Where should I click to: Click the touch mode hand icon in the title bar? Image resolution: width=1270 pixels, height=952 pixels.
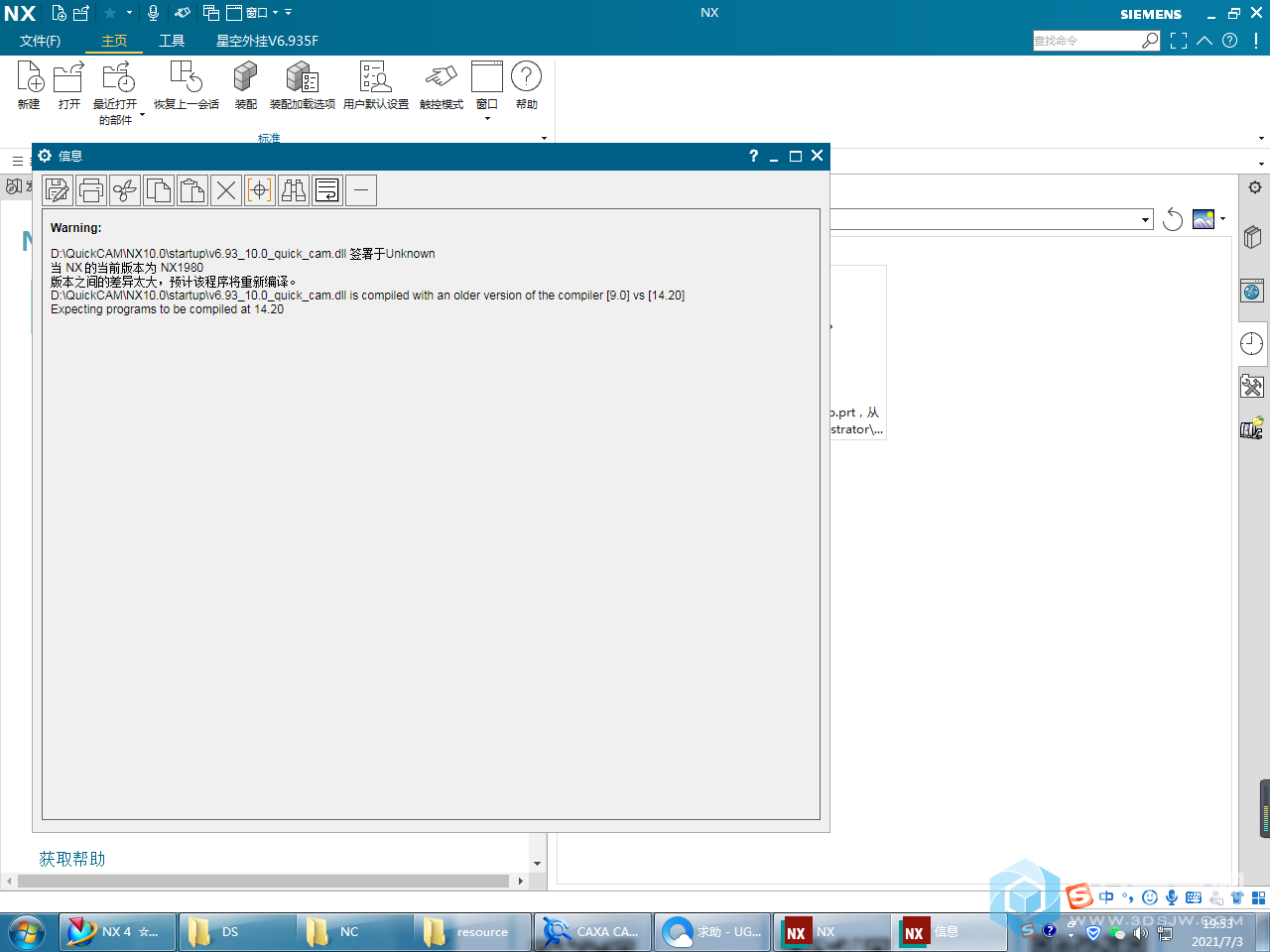(183, 13)
